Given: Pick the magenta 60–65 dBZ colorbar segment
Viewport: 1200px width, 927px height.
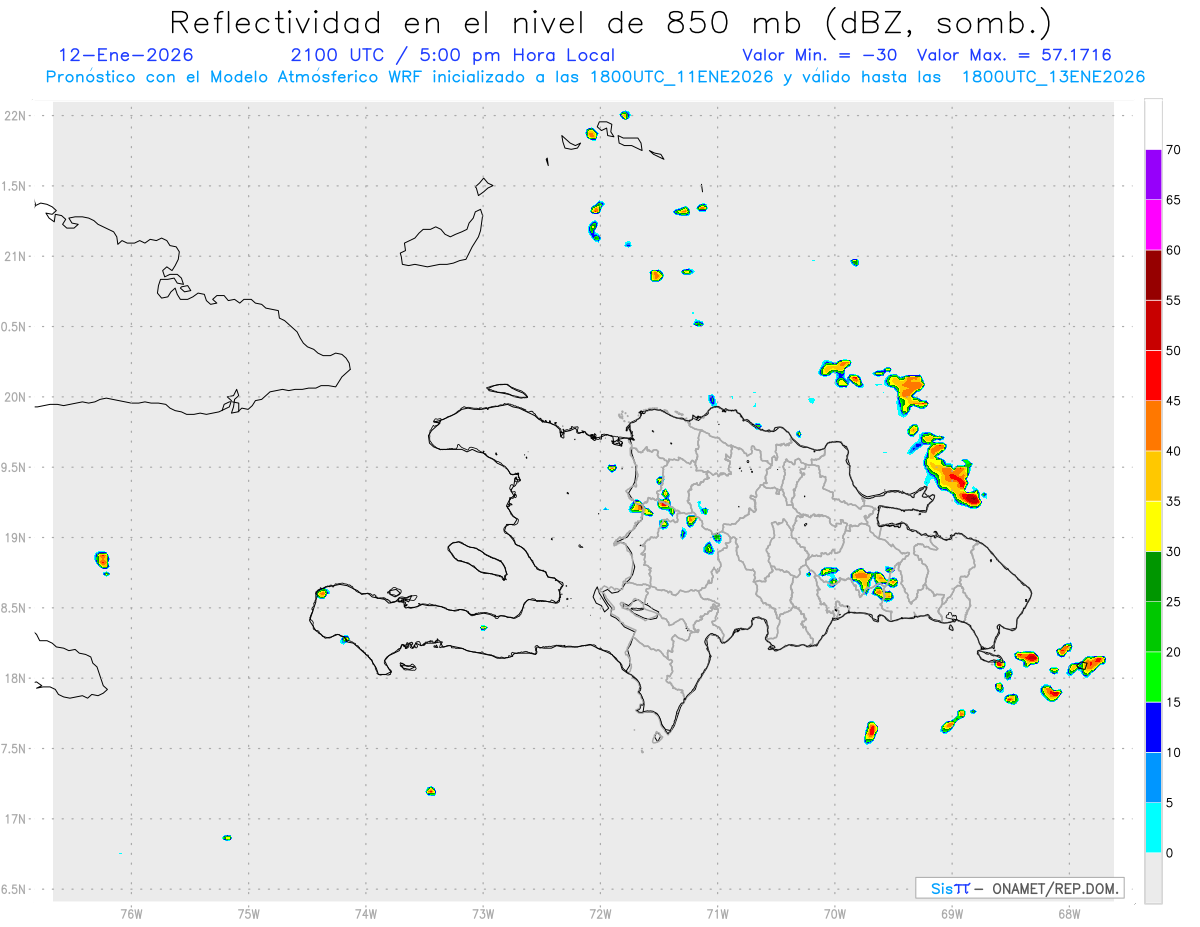Looking at the screenshot, I should point(1153,224).
